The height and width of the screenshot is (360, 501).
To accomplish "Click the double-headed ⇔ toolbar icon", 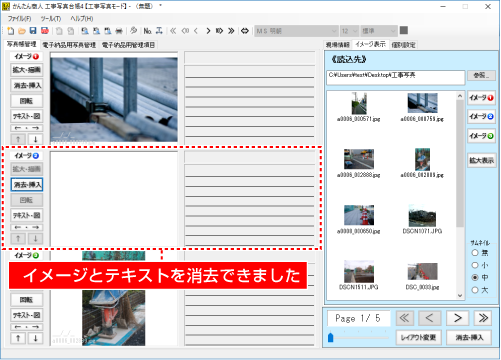I will (245, 31).
